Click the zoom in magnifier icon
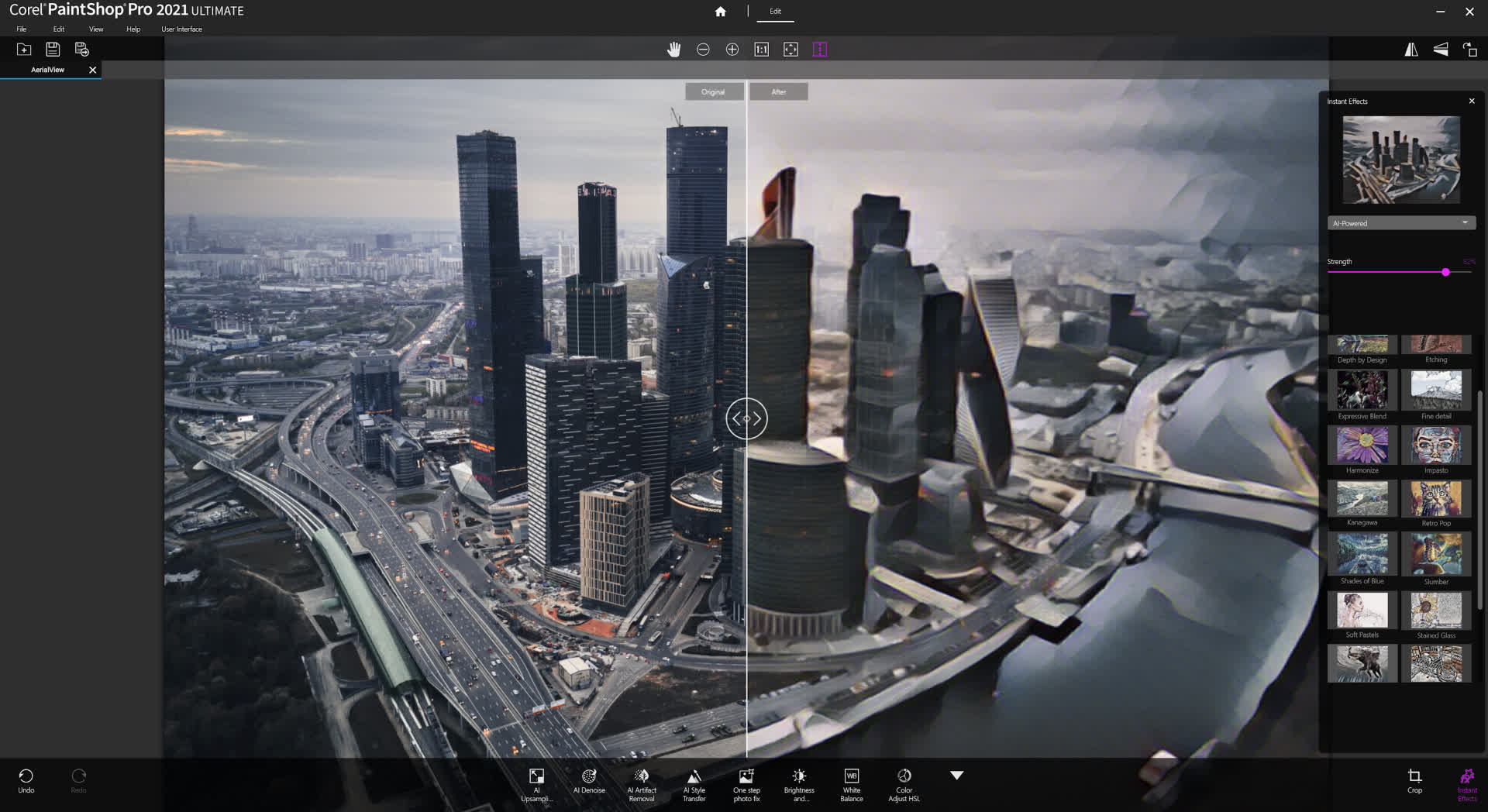Viewport: 1488px width, 812px height. (732, 50)
